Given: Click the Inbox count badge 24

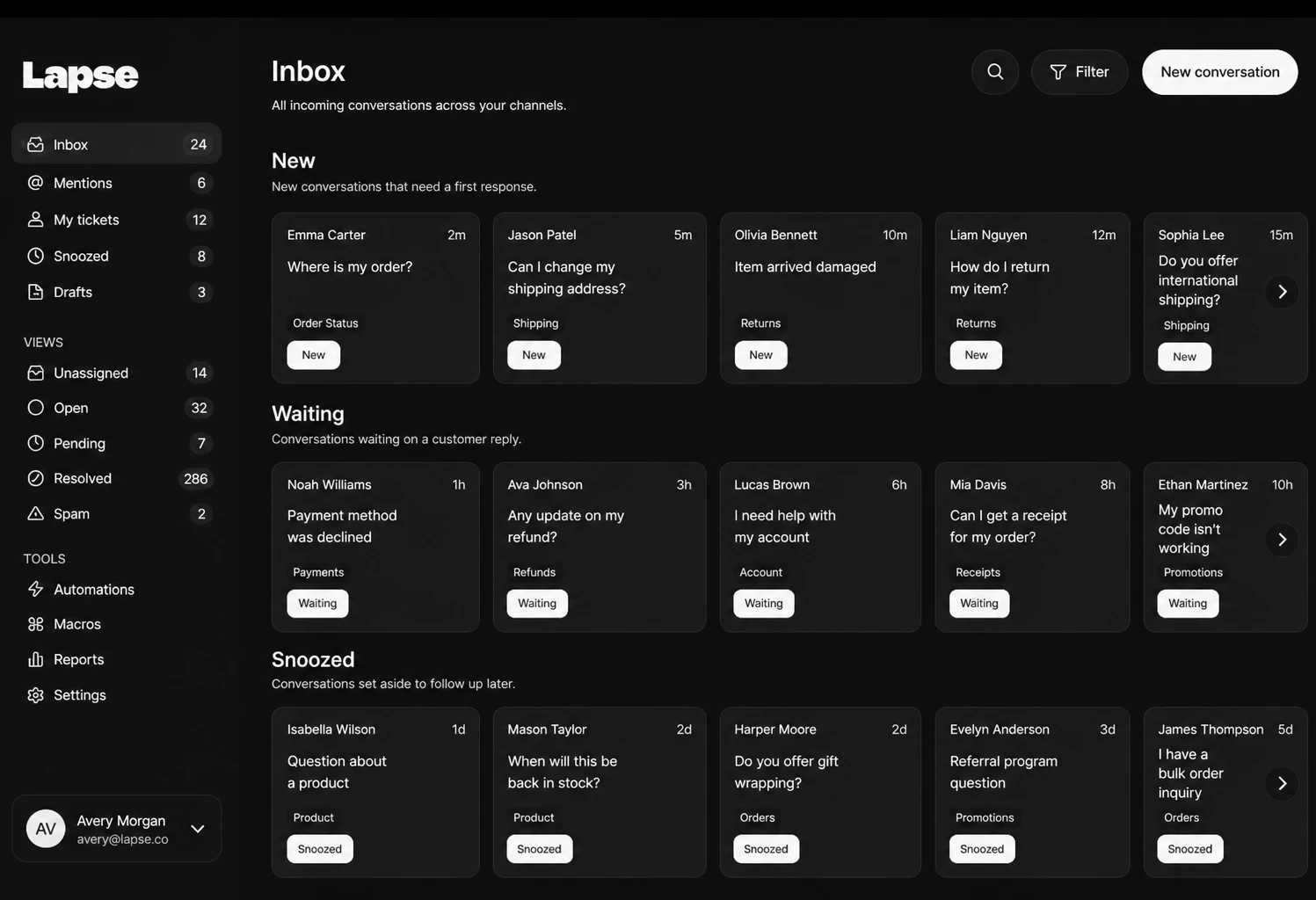Looking at the screenshot, I should [x=199, y=144].
